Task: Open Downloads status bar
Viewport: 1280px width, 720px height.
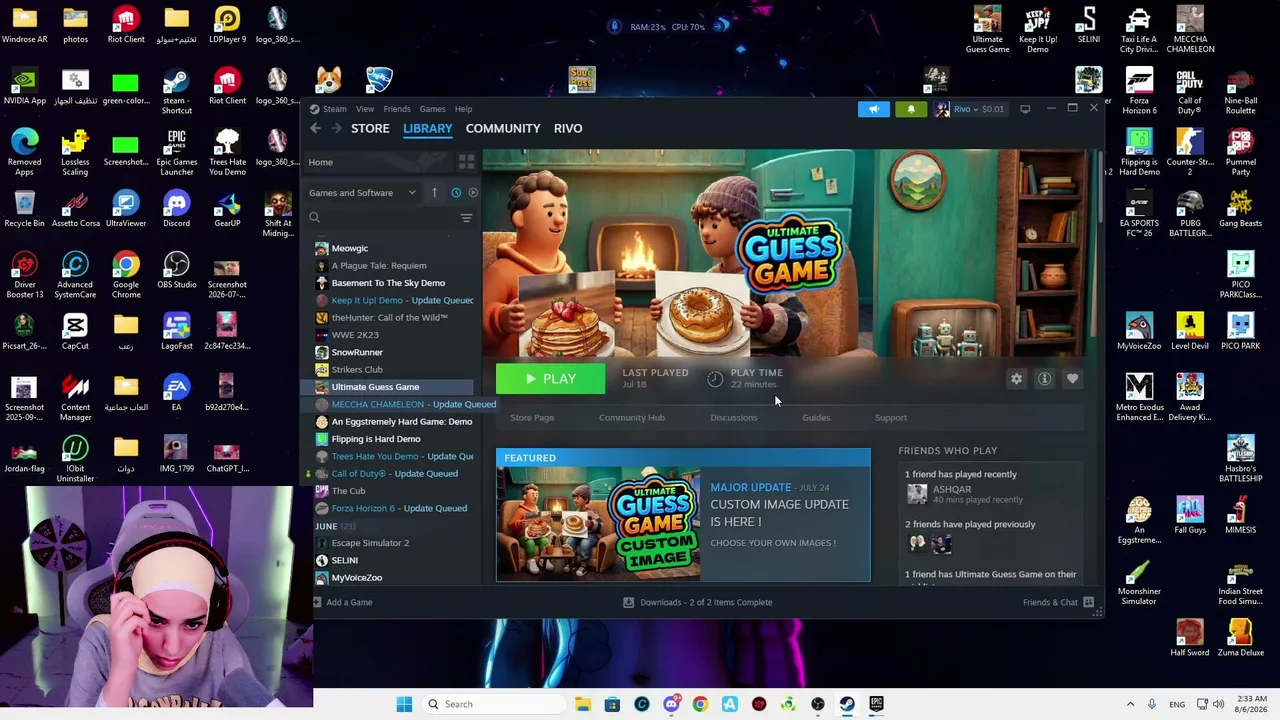Action: click(698, 602)
